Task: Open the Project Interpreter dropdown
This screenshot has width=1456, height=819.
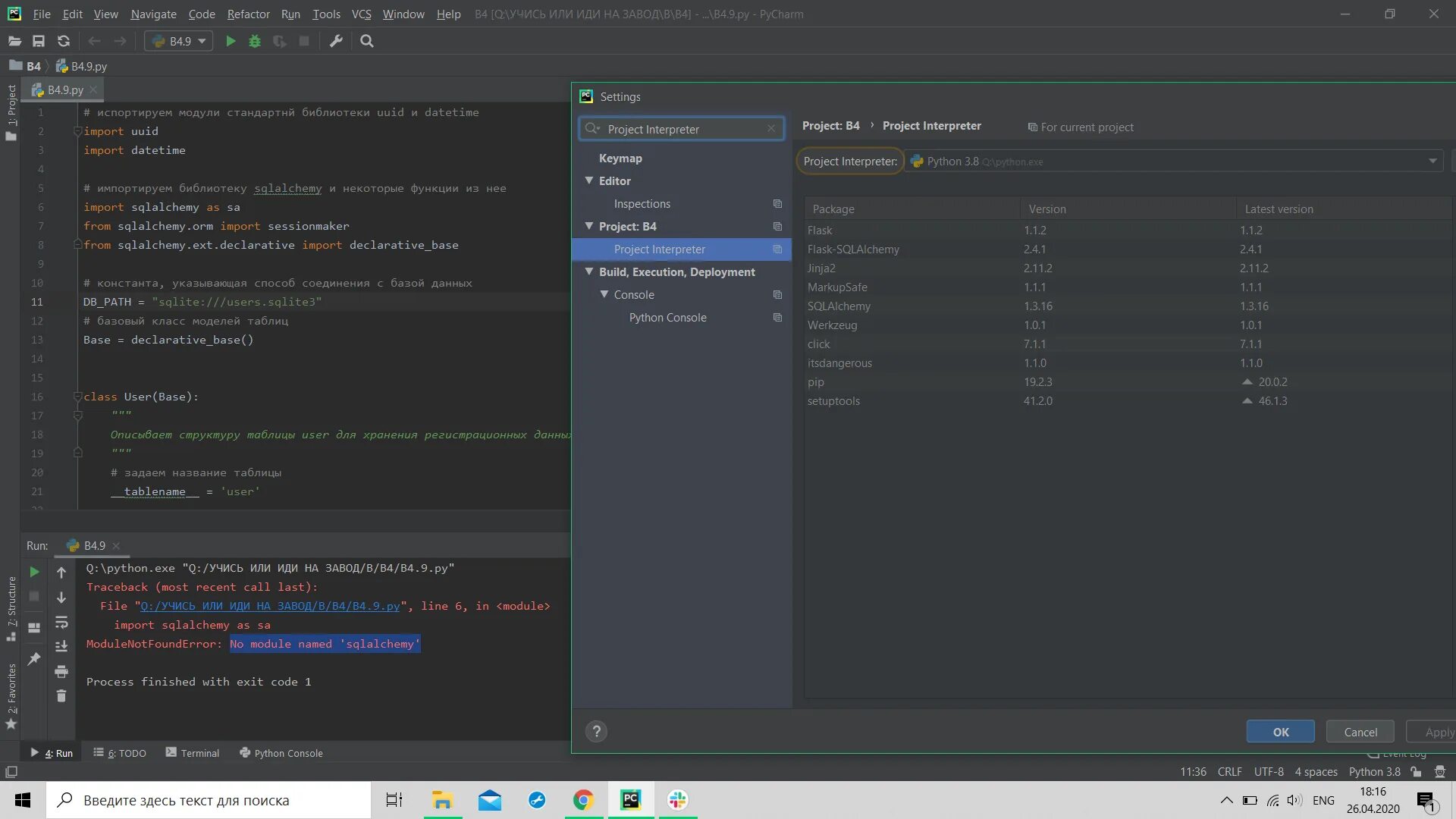Action: pyautogui.click(x=1432, y=161)
